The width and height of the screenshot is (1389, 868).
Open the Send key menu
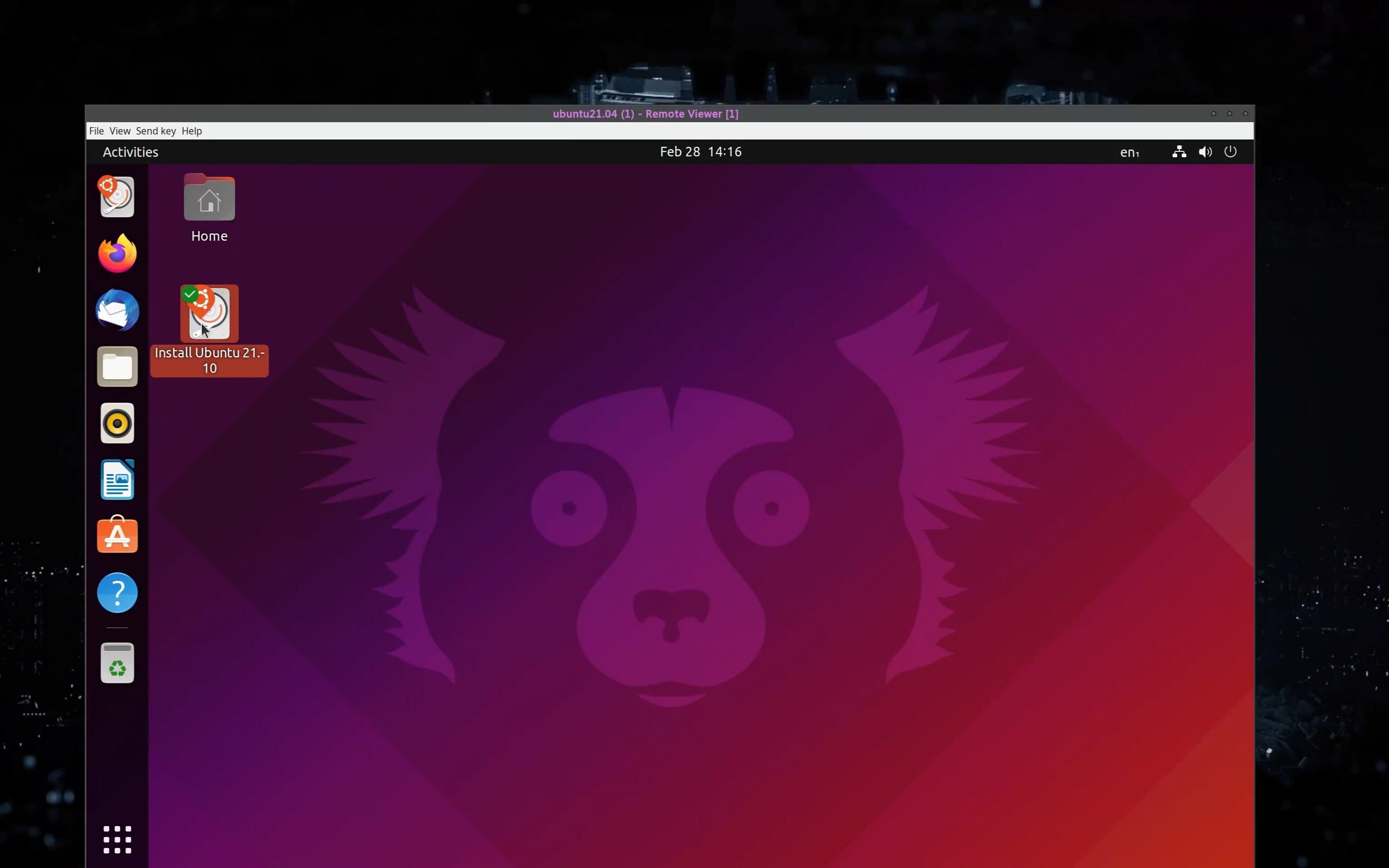155,131
